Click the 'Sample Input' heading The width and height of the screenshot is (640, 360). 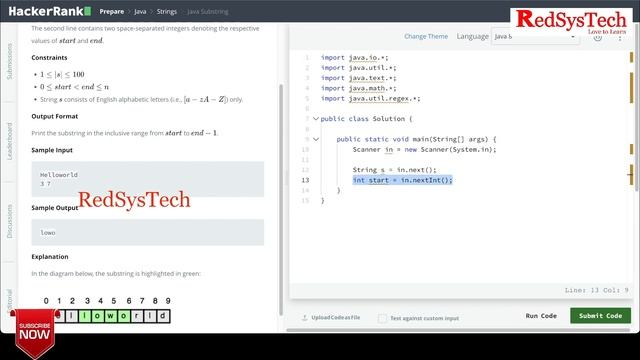(x=52, y=150)
